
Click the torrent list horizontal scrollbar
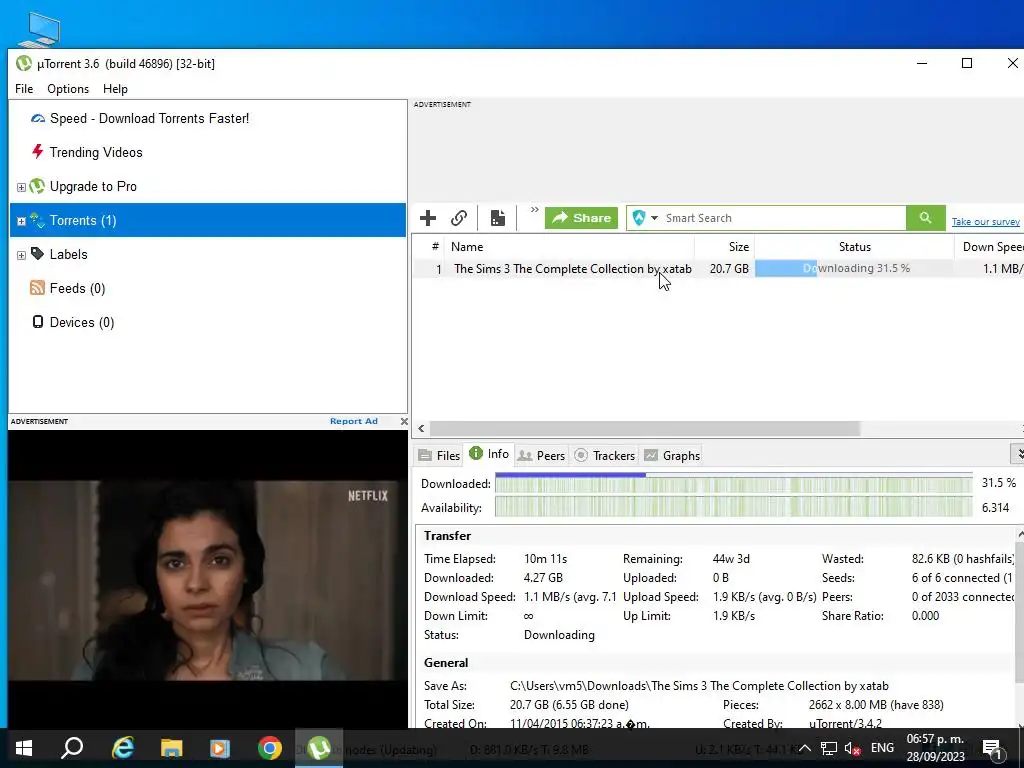[x=645, y=428]
